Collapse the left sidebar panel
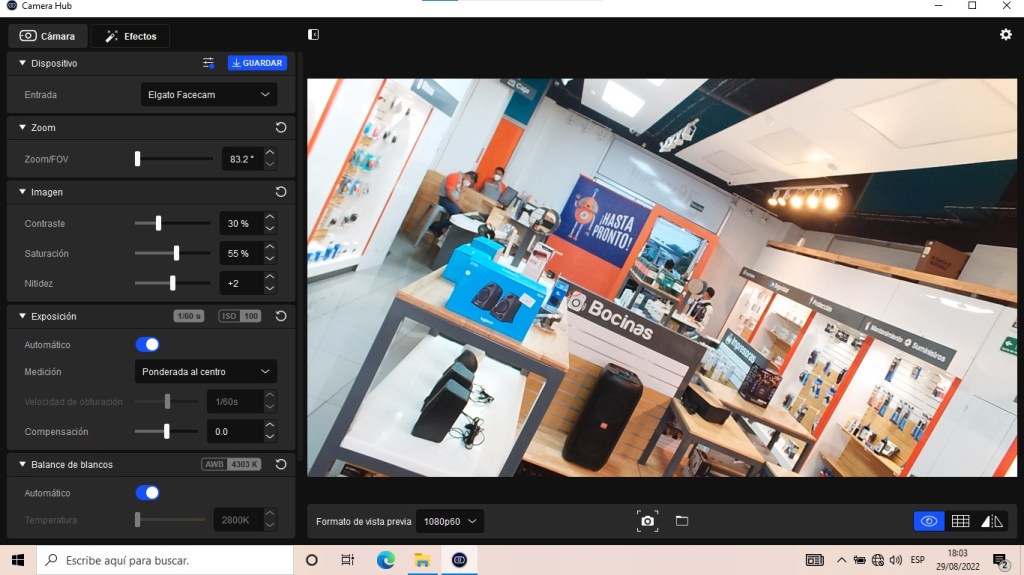The image size is (1024, 575). [x=314, y=35]
